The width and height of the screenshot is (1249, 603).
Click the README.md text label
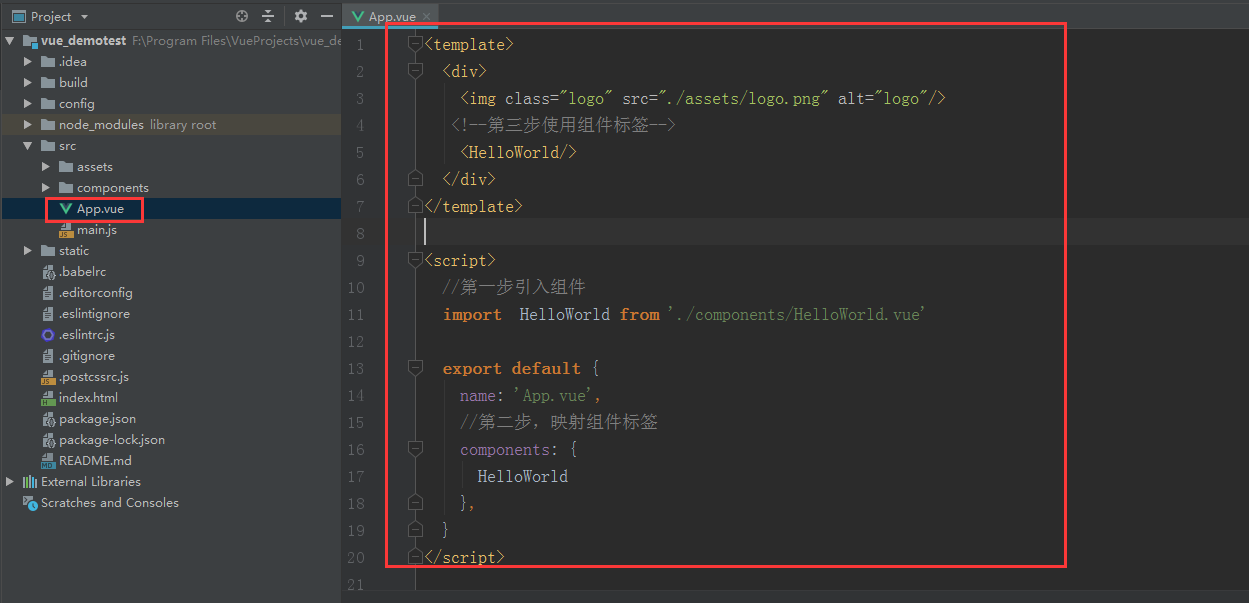tap(95, 461)
